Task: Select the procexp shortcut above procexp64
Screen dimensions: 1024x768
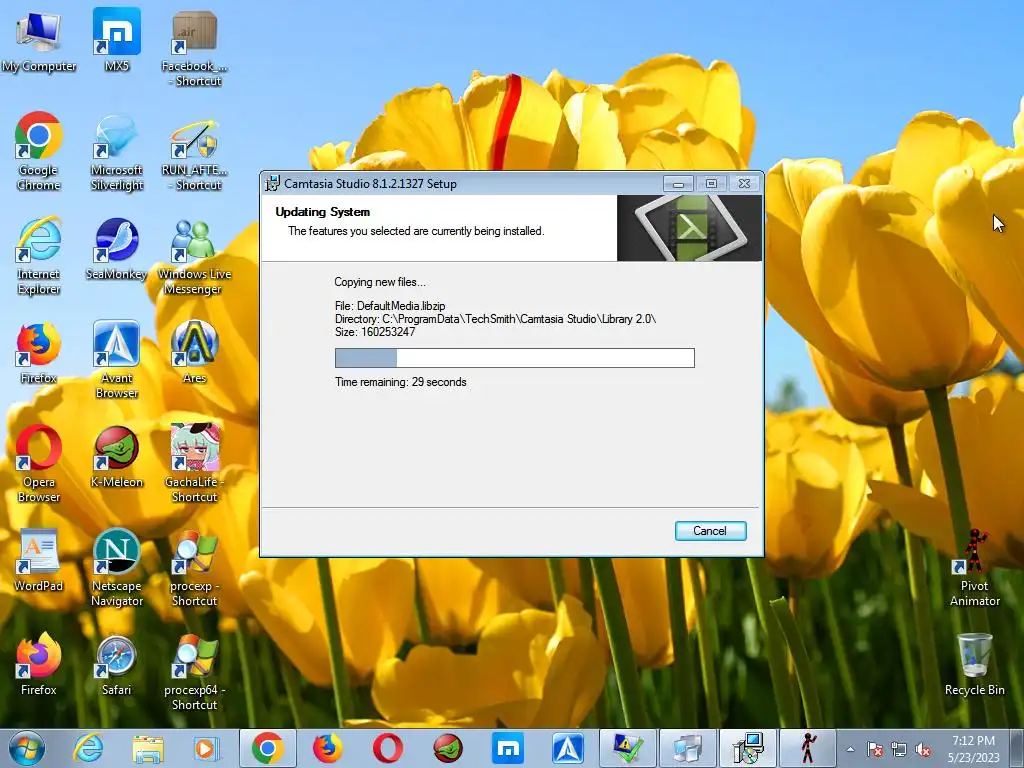Action: click(194, 568)
